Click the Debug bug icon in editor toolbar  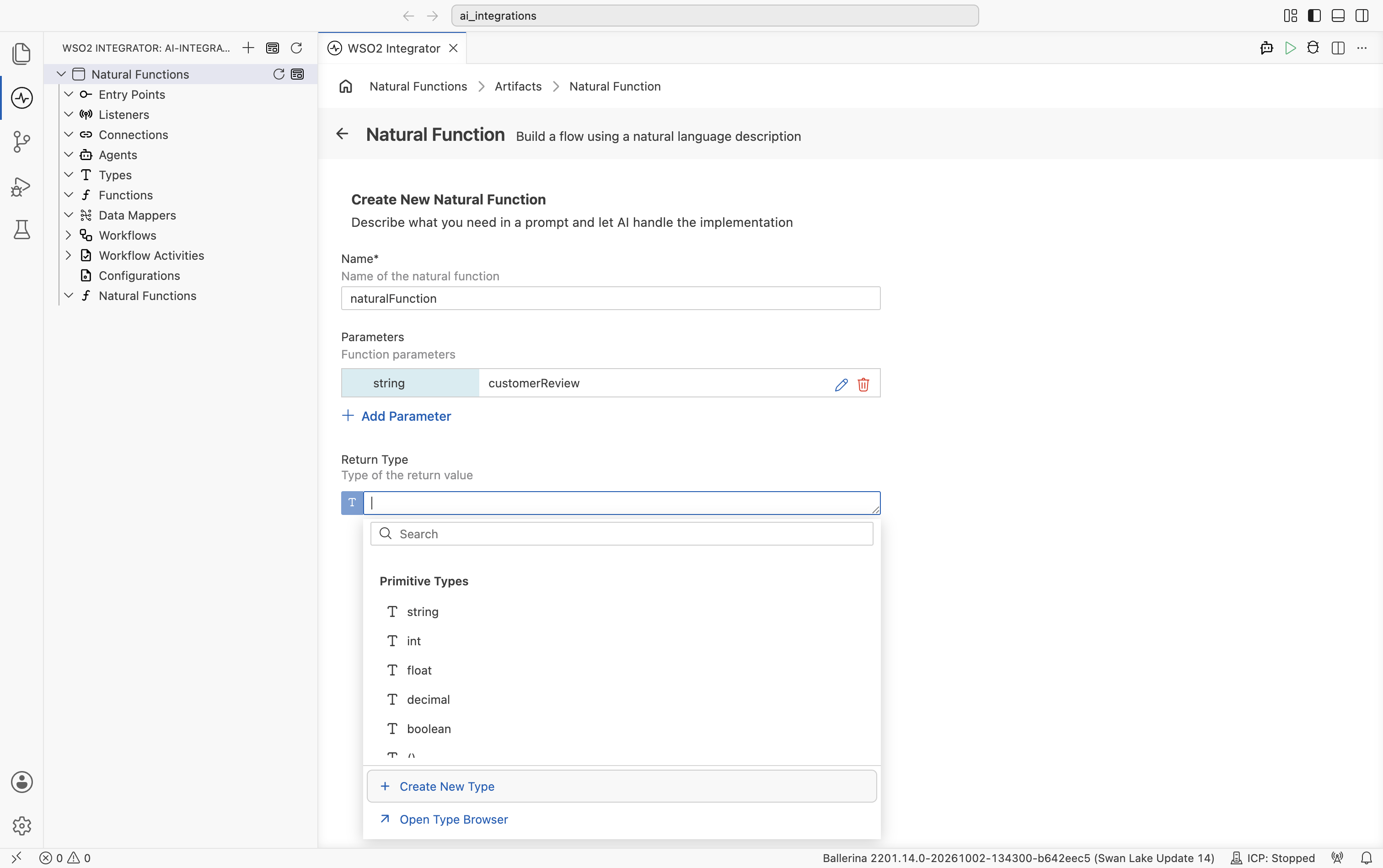[1313, 48]
